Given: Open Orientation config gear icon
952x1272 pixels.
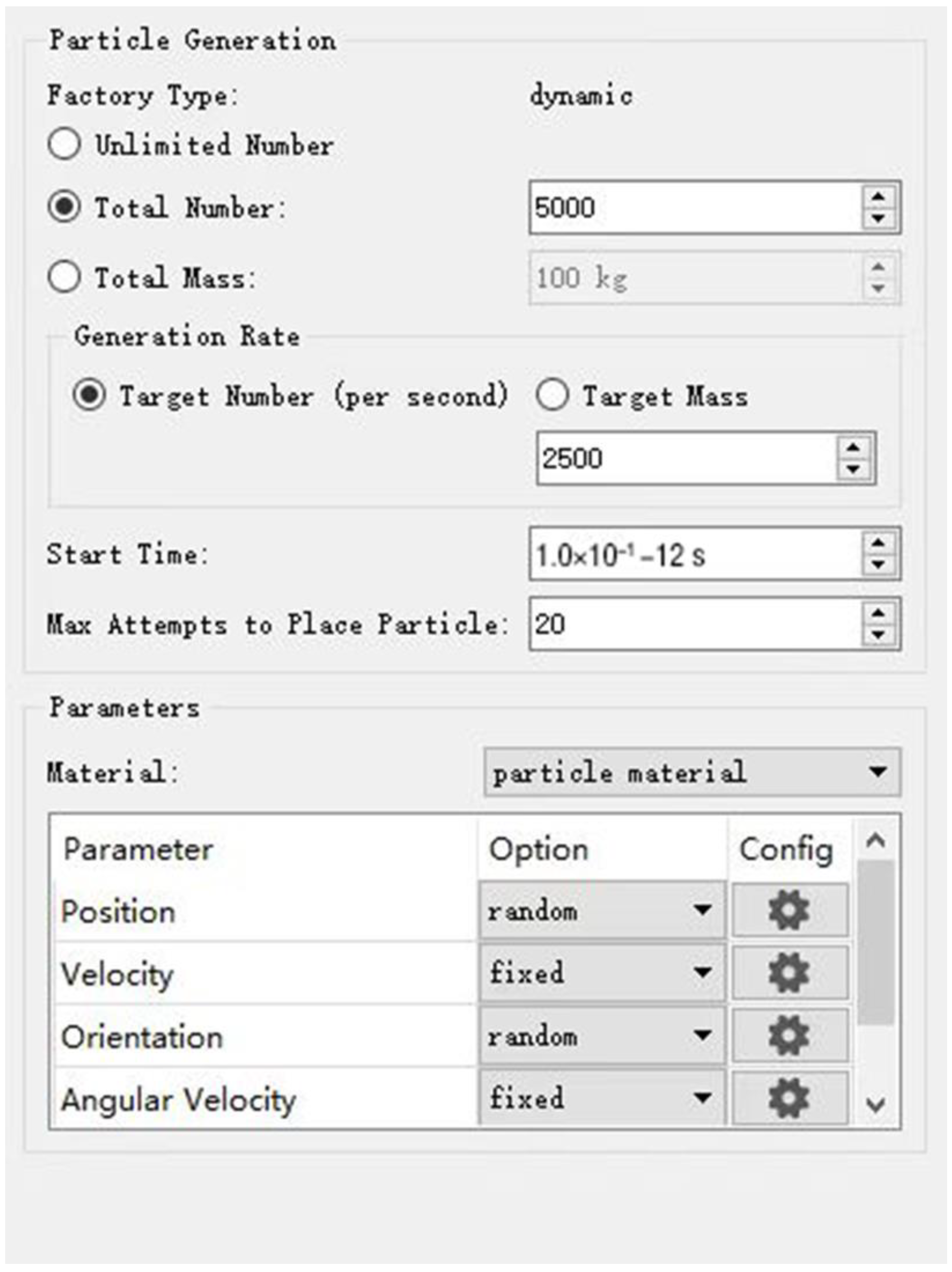Looking at the screenshot, I should pyautogui.click(x=789, y=1036).
